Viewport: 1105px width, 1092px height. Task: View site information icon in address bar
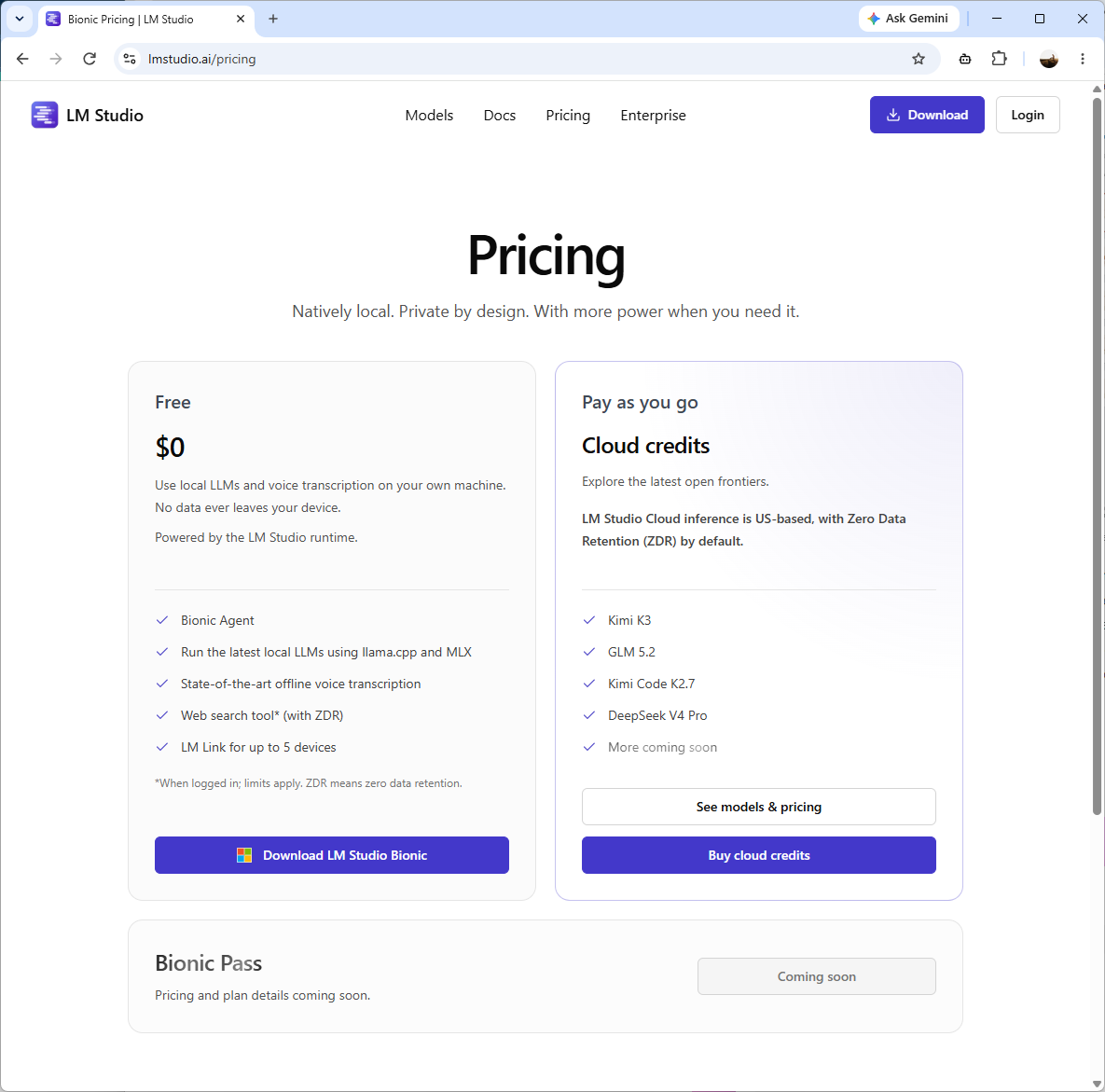click(130, 60)
